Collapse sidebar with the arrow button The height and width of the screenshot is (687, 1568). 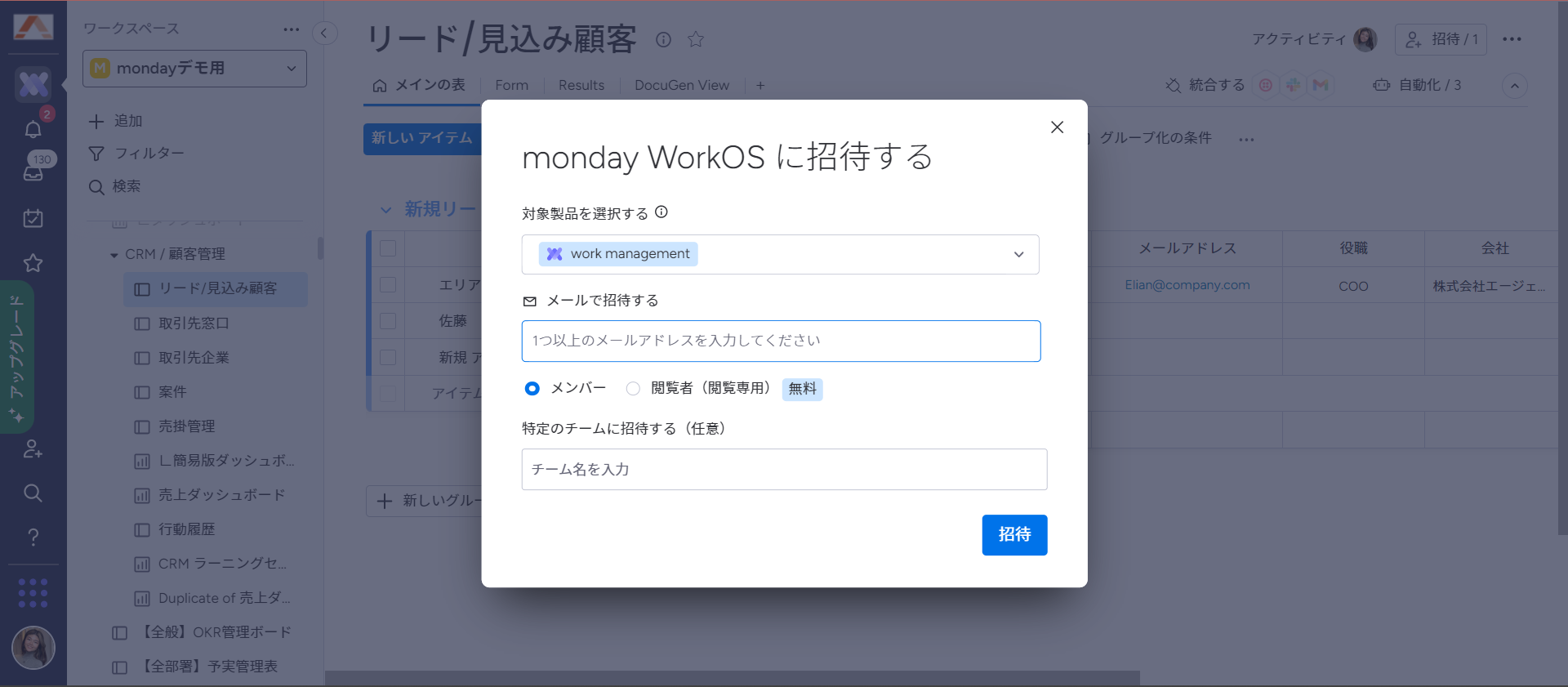[324, 33]
